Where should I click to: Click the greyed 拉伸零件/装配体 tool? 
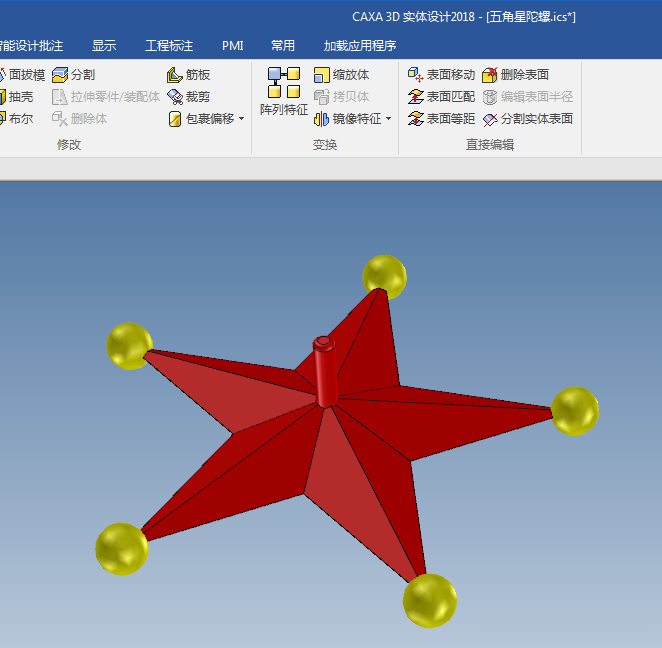[106, 97]
